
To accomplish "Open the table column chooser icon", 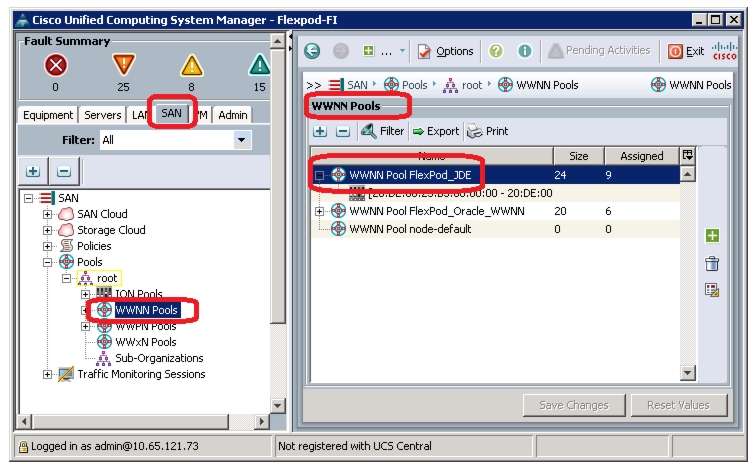I will [x=688, y=155].
